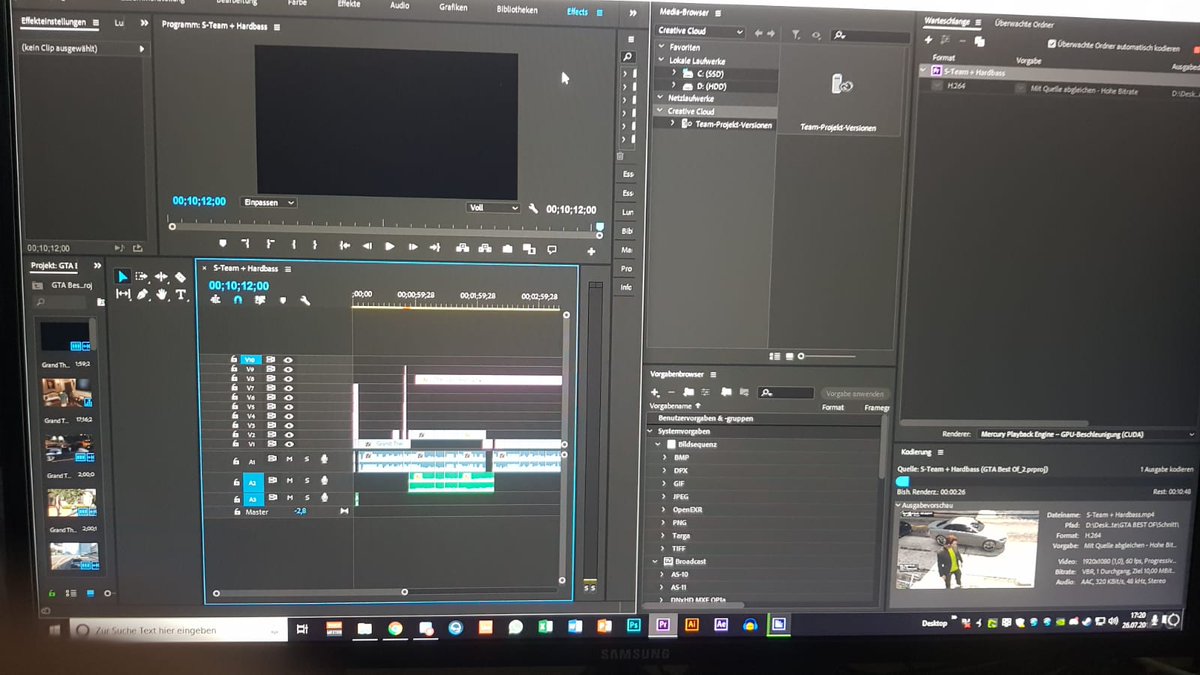Open After Effects taskbar icon
The width and height of the screenshot is (1200, 675).
pyautogui.click(x=720, y=624)
